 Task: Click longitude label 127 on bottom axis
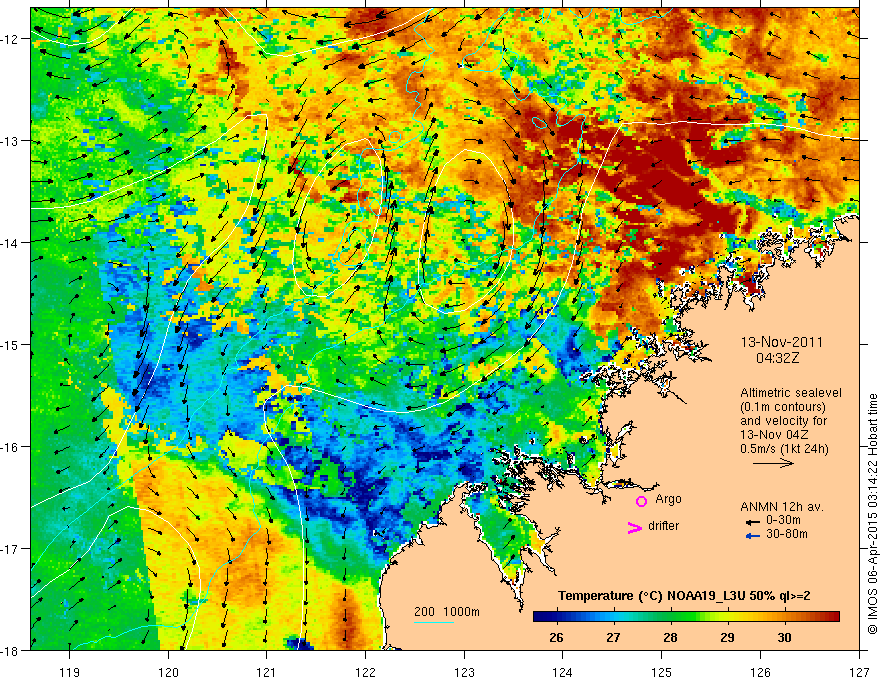click(859, 672)
